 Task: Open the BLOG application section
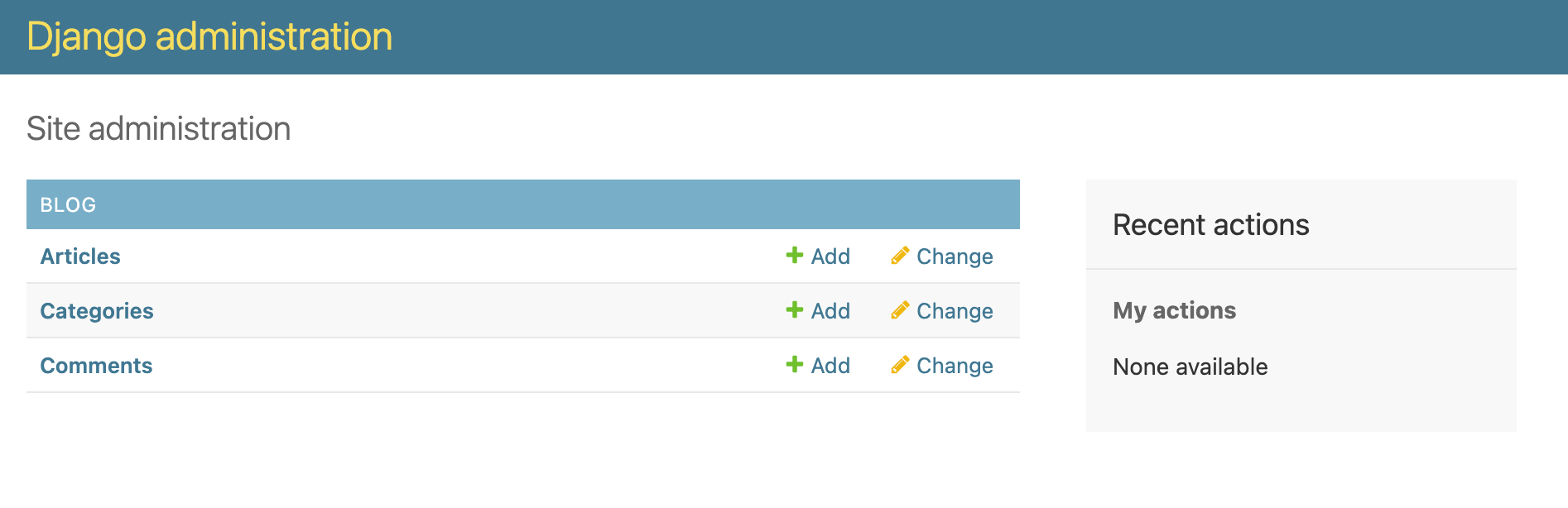(x=67, y=204)
